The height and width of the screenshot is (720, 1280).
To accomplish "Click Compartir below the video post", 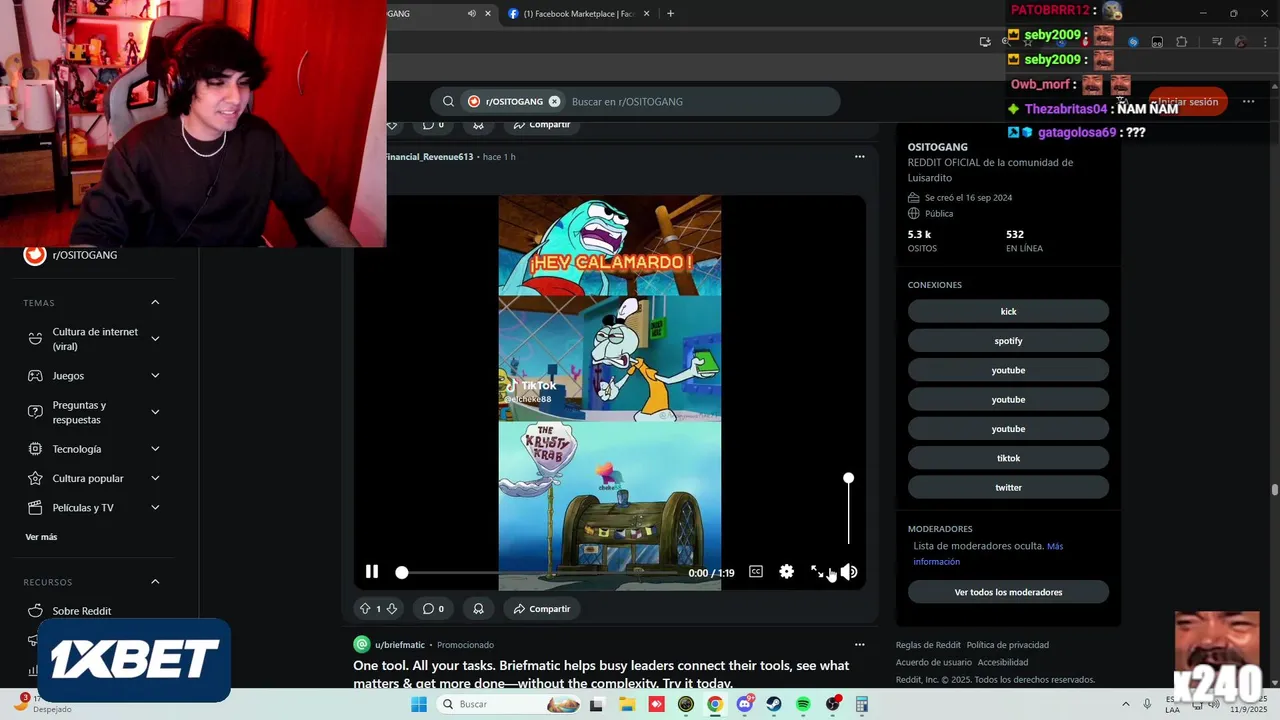I will click(x=541, y=608).
